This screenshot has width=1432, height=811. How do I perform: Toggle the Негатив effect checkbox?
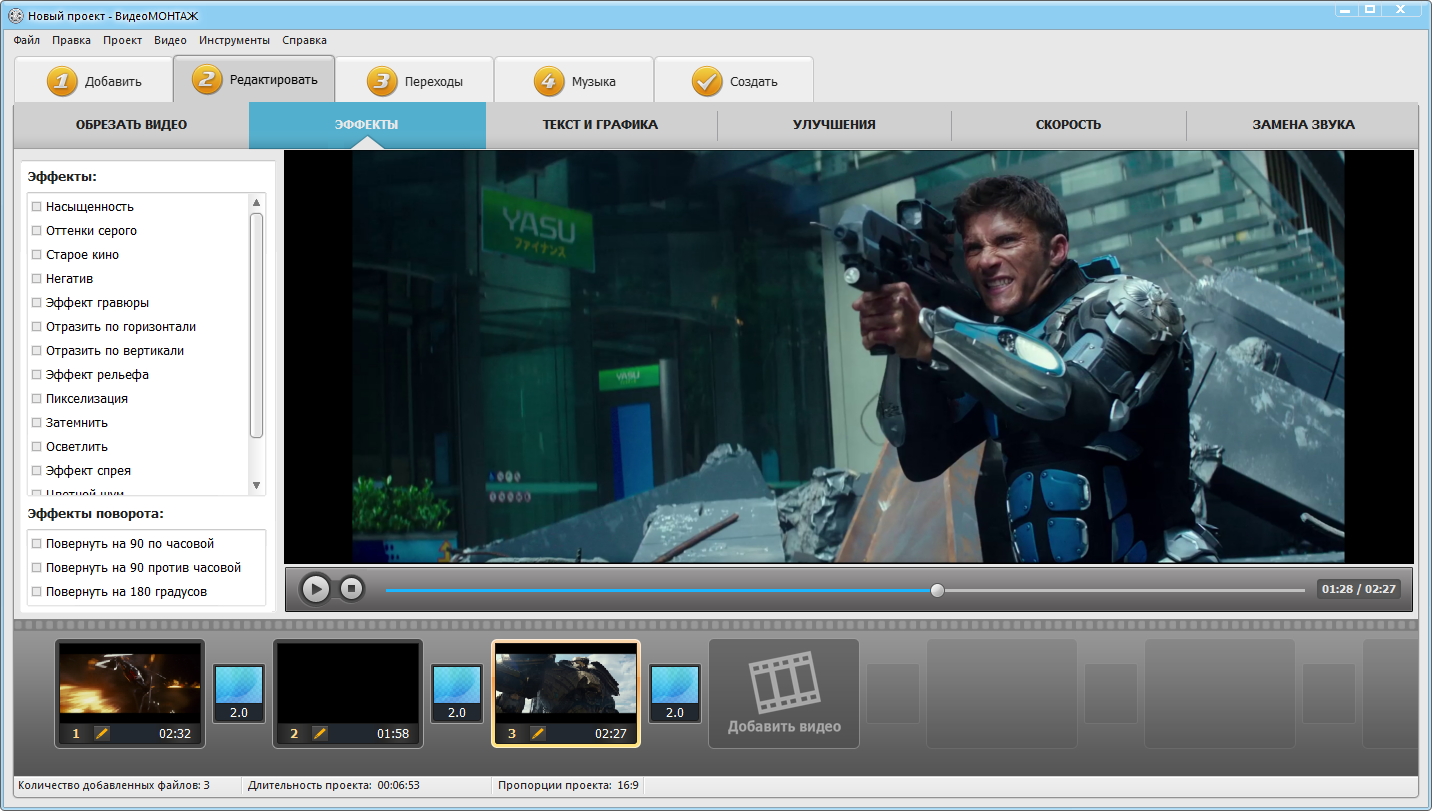click(37, 279)
